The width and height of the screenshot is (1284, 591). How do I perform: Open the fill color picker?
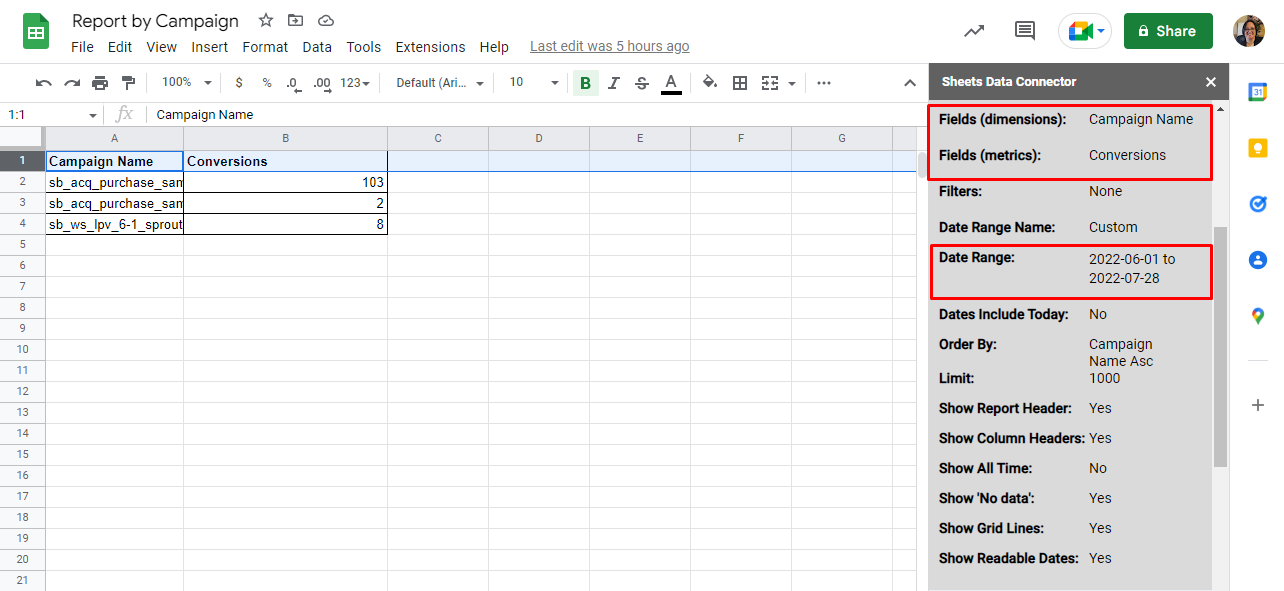pos(710,83)
